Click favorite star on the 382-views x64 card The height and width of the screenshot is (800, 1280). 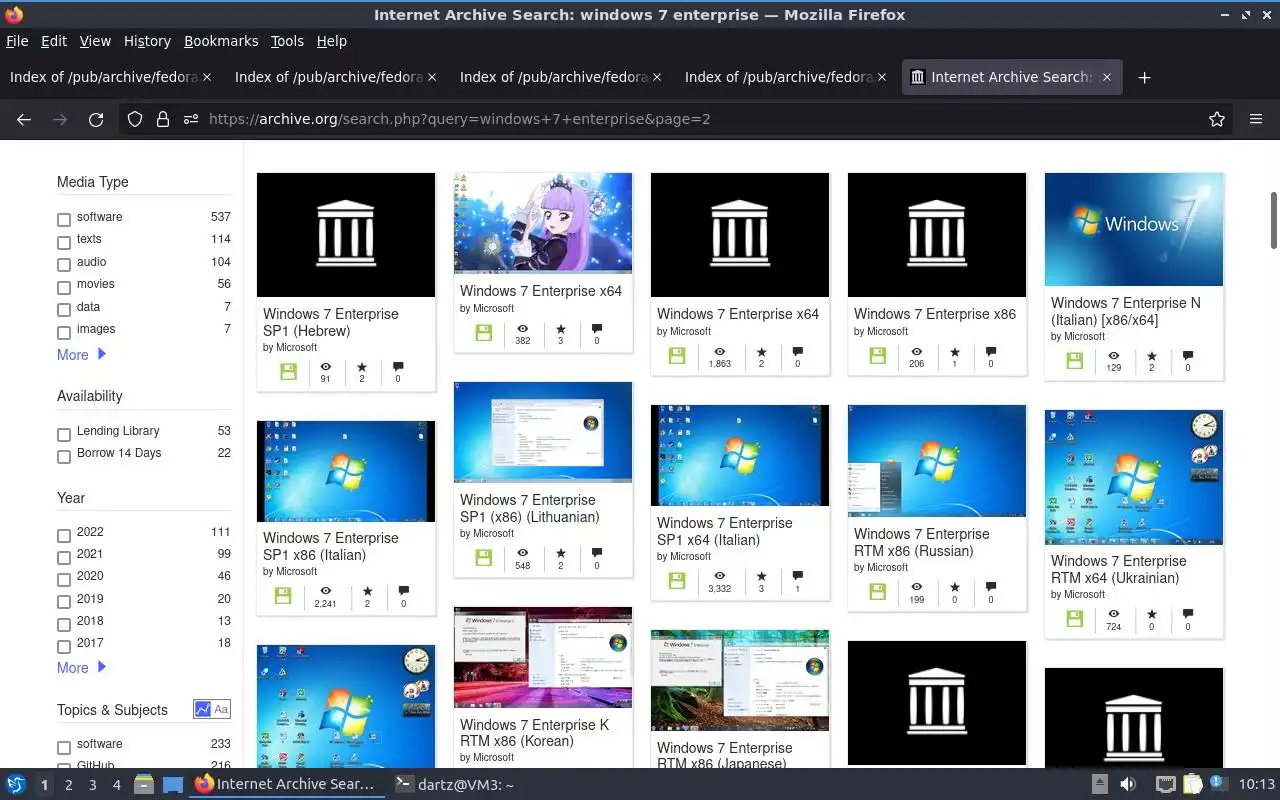click(x=561, y=329)
